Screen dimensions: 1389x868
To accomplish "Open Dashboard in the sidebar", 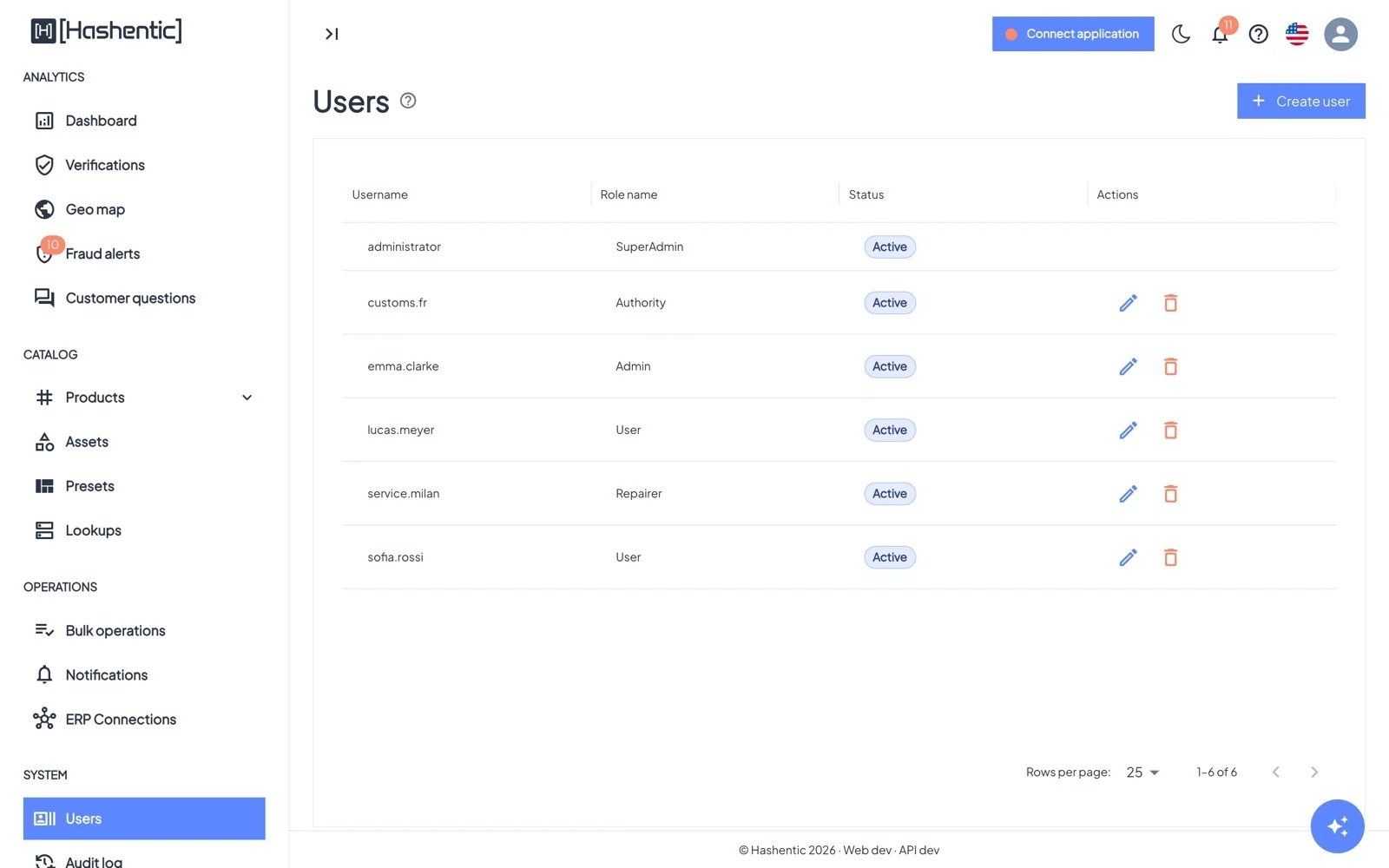I will click(x=144, y=121).
